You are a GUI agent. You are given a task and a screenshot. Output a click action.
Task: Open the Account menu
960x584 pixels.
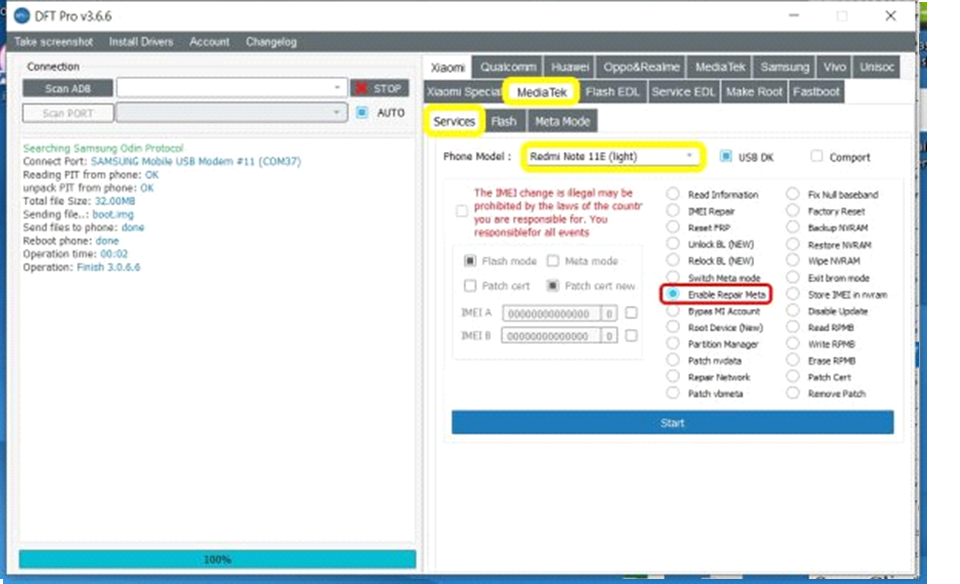coord(209,42)
